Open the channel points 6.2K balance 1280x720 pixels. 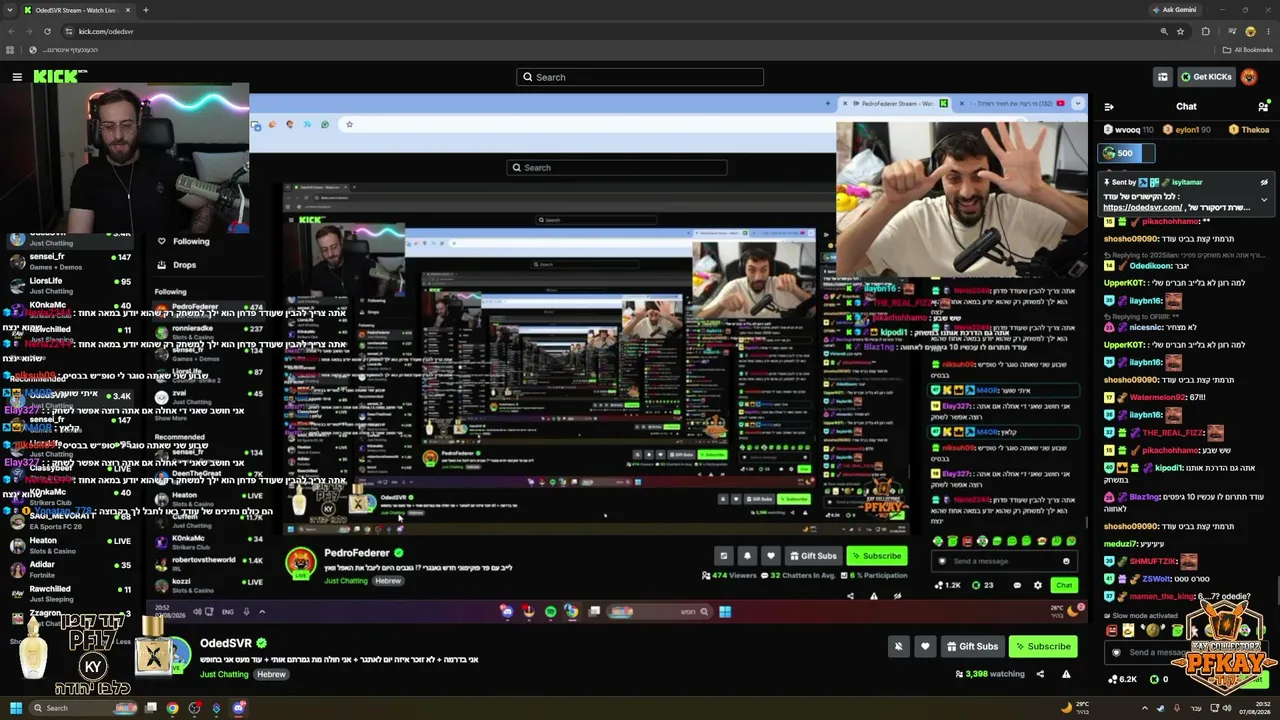(x=1124, y=679)
